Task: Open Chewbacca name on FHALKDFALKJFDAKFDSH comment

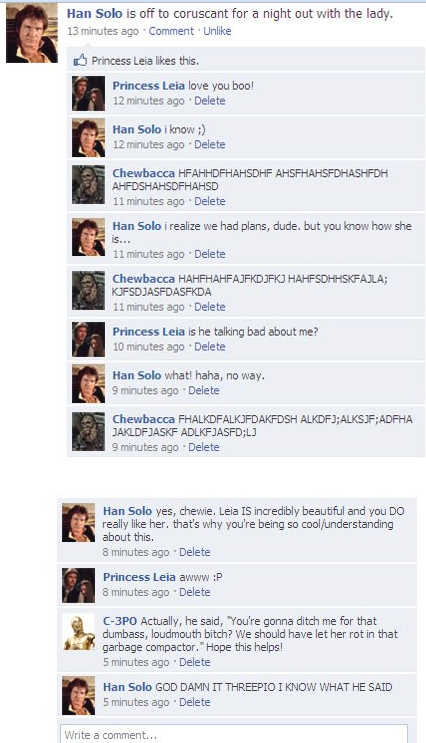Action: (144, 419)
